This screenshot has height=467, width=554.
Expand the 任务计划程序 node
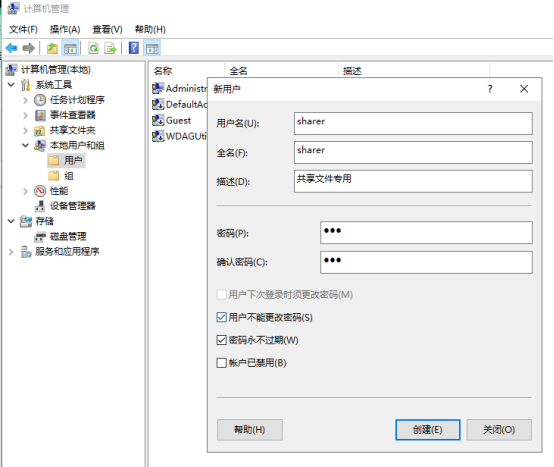[x=25, y=100]
